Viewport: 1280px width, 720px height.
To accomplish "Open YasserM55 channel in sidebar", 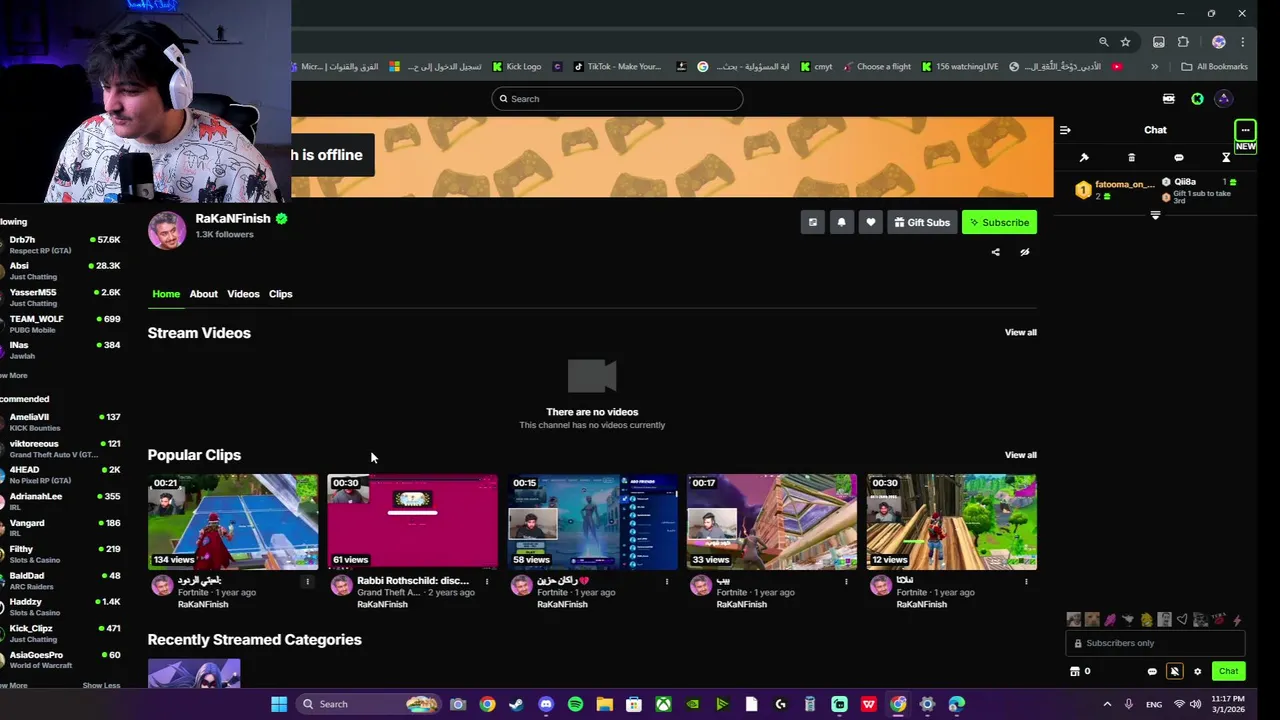I will click(62, 297).
